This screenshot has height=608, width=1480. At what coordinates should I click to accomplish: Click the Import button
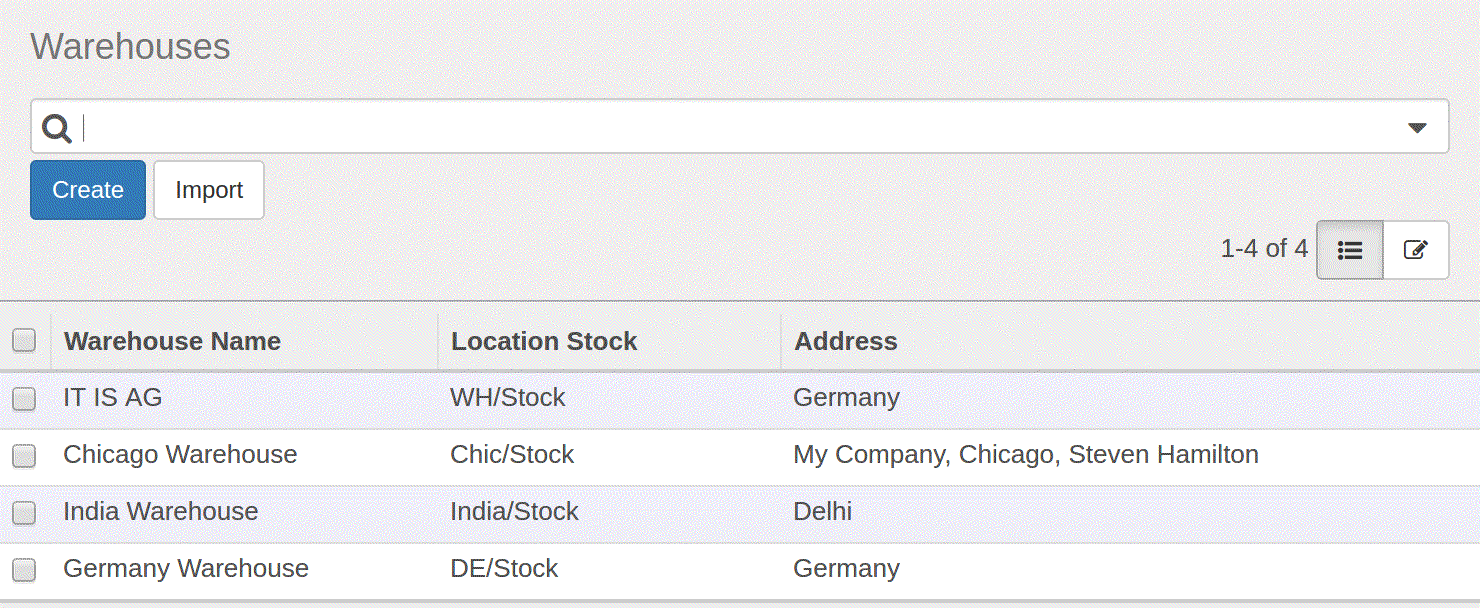[x=209, y=190]
